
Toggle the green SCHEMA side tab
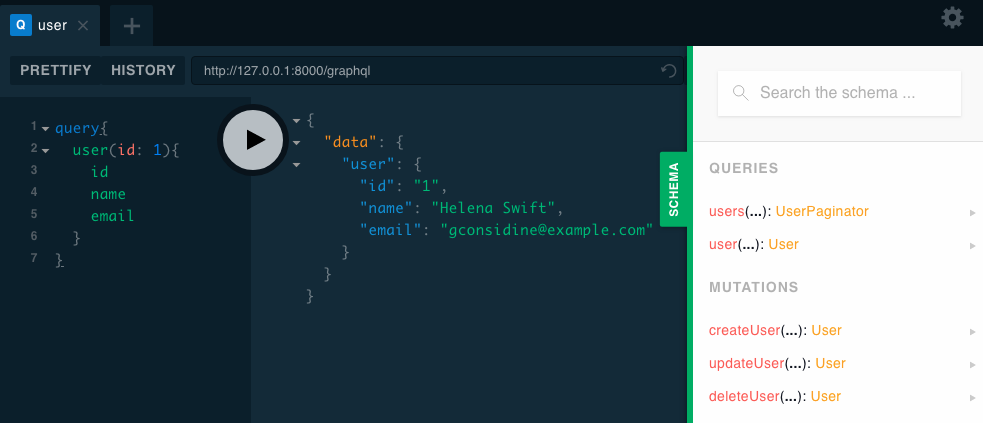coord(674,189)
